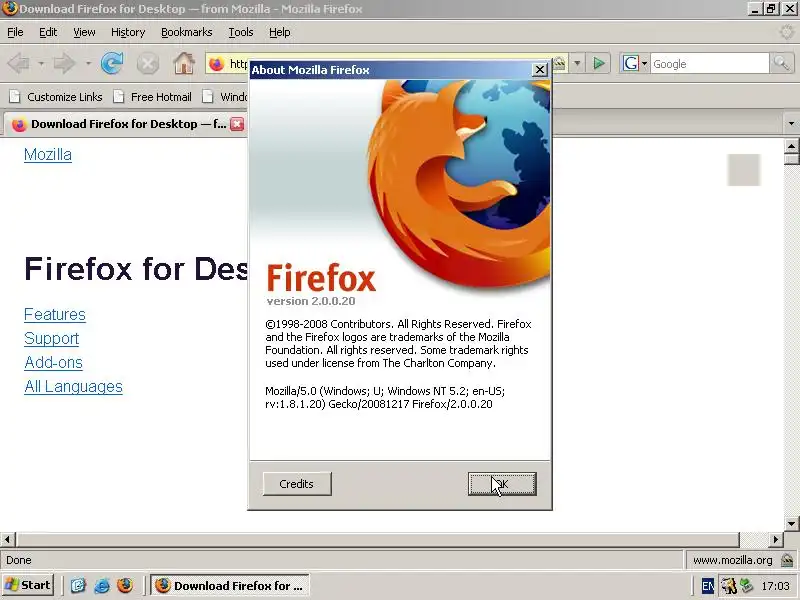Click the up arrow on the vertical scrollbar
The image size is (800, 600).
(791, 146)
